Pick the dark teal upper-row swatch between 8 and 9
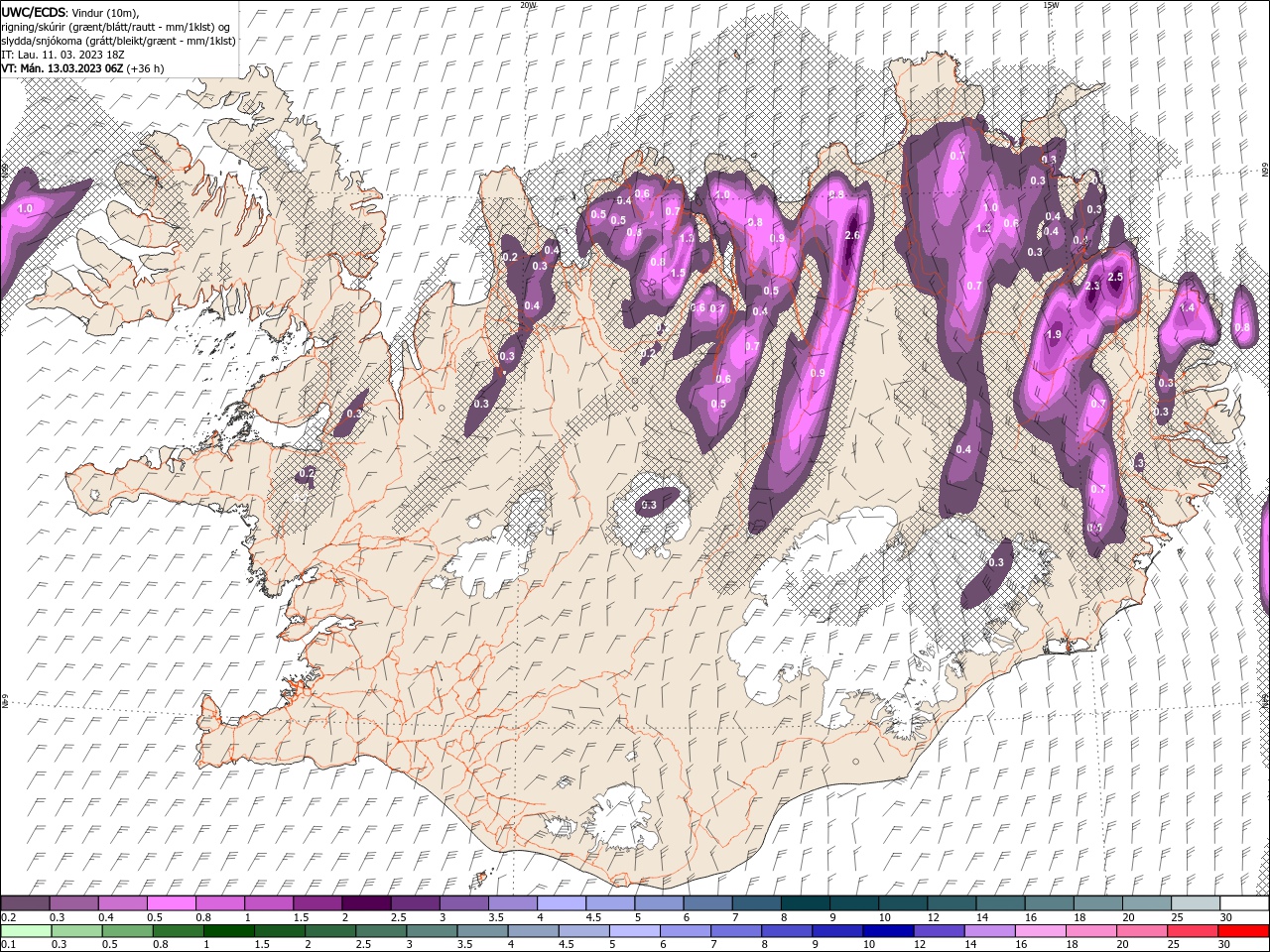This screenshot has height=952, width=1270. click(806, 903)
